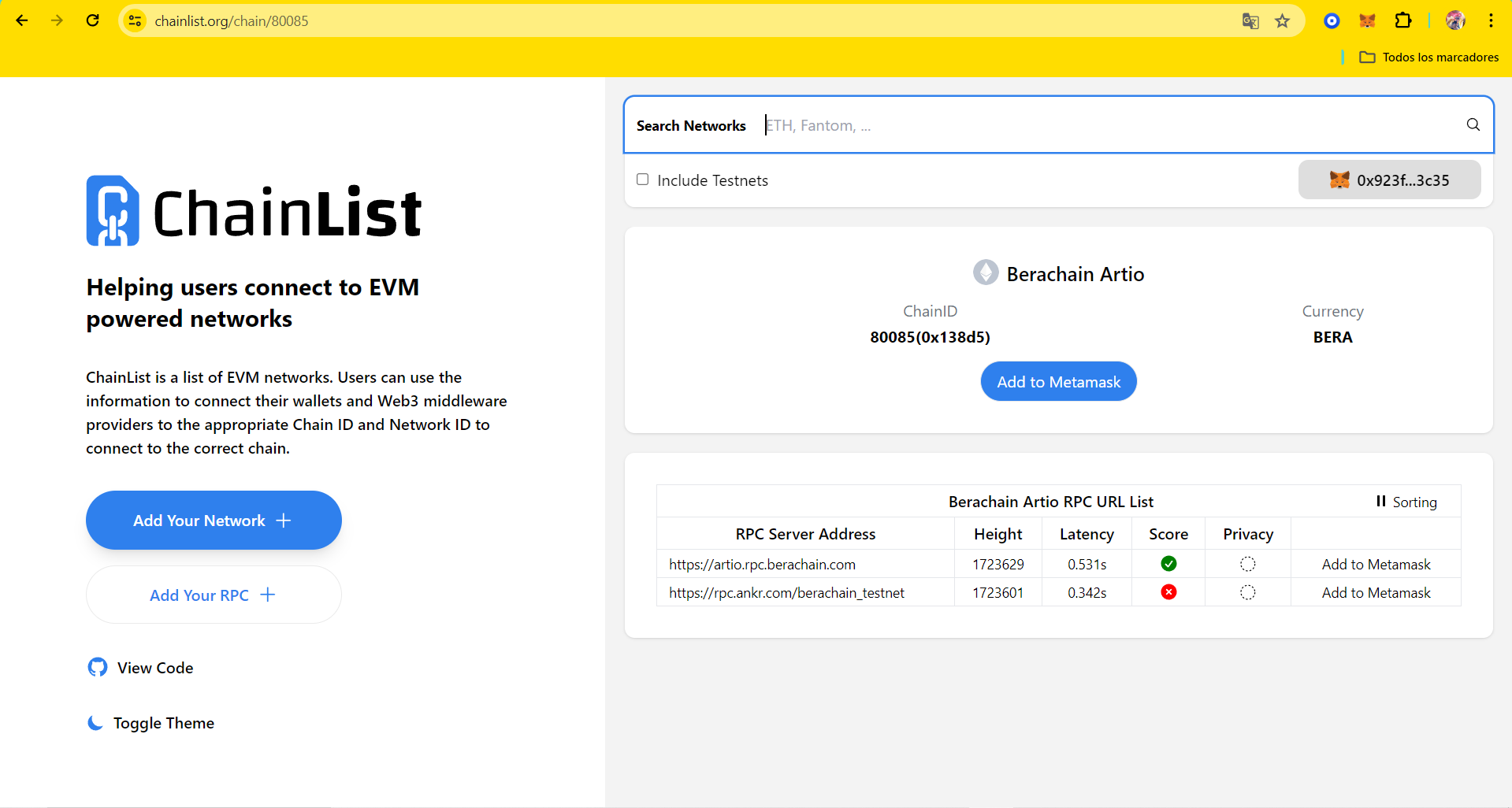The image size is (1512, 808).
Task: Click the Privacy column header
Action: (1248, 534)
